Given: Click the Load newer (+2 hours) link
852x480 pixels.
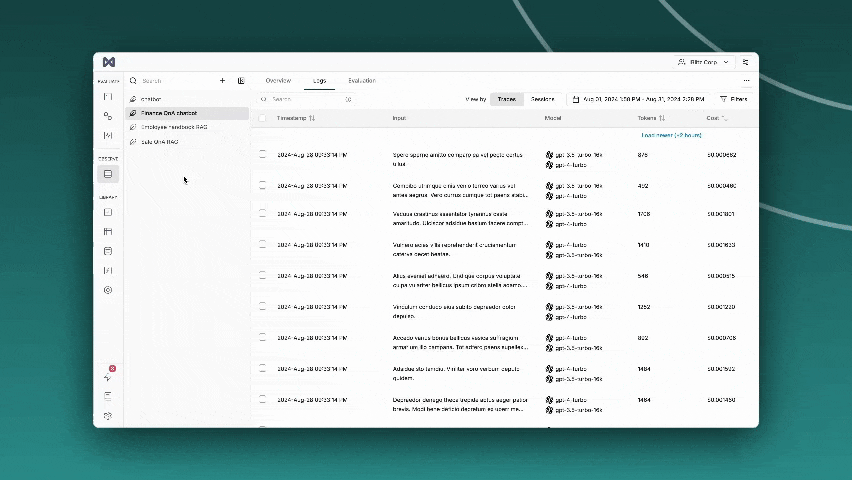Looking at the screenshot, I should tap(671, 135).
